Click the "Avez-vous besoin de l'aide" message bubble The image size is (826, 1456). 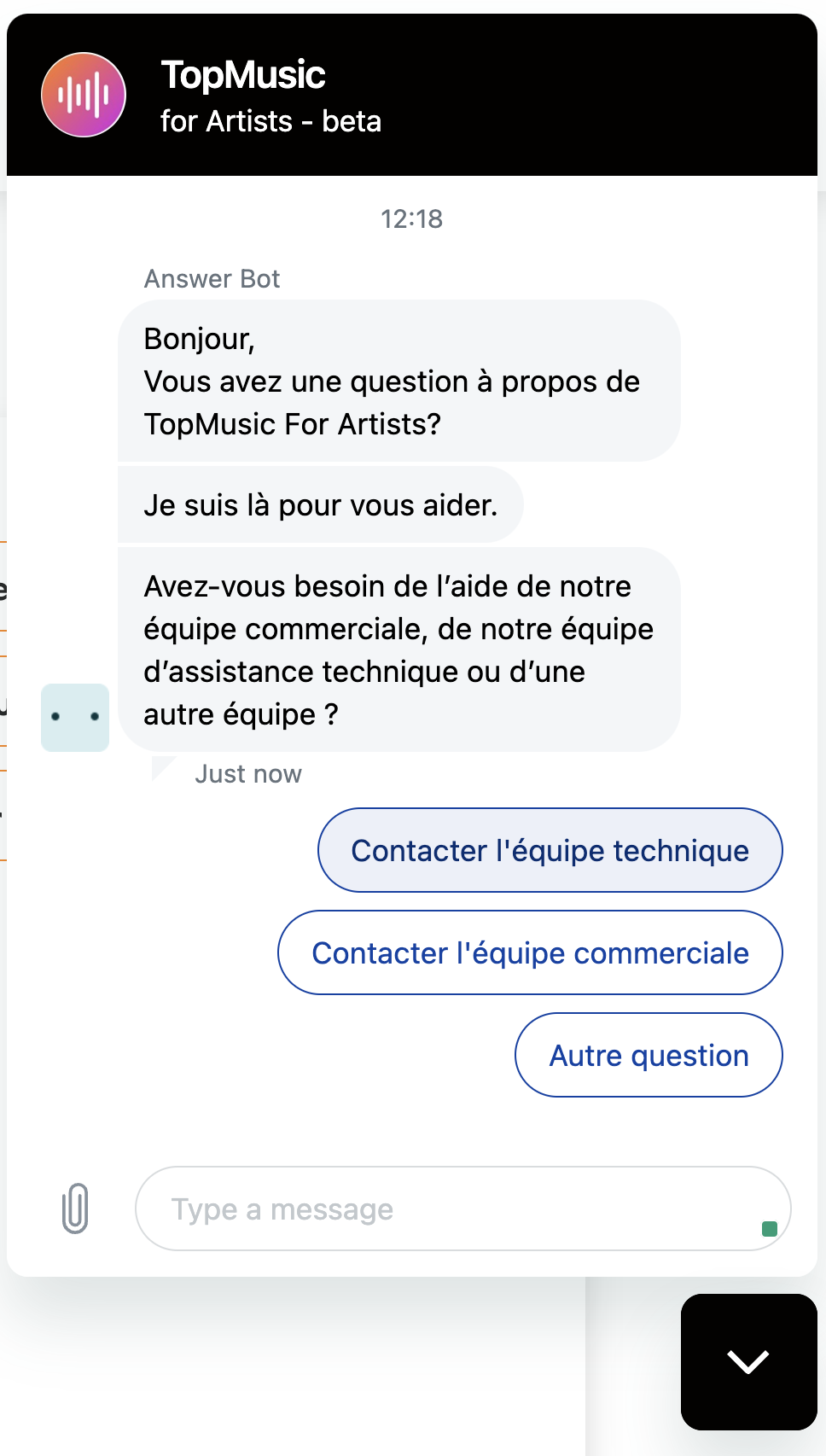398,649
